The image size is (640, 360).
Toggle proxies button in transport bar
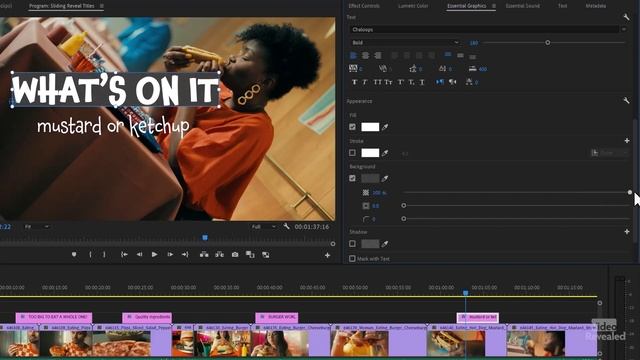[x=266, y=255]
